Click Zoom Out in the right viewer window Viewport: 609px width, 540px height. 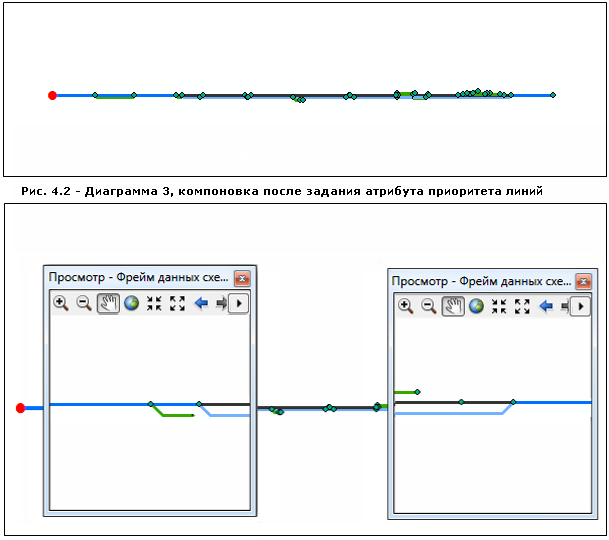point(428,306)
